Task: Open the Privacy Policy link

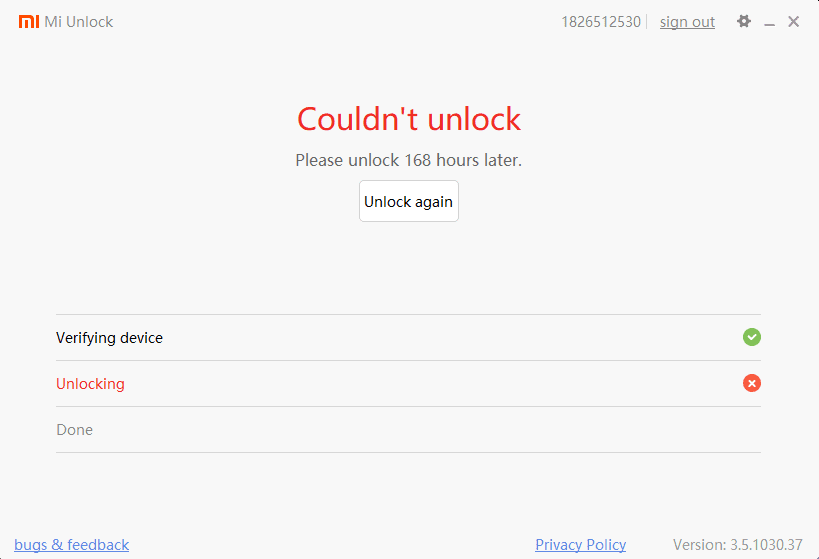Action: coord(580,544)
